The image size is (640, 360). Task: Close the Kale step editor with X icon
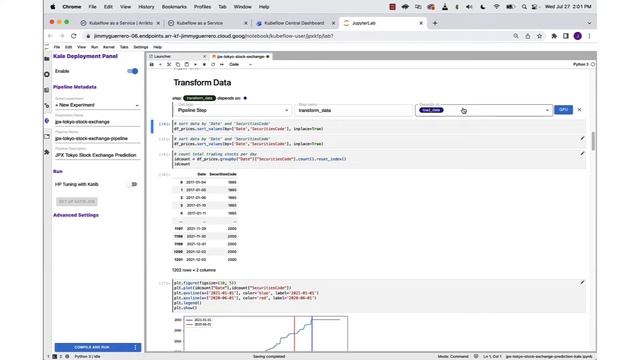(579, 110)
